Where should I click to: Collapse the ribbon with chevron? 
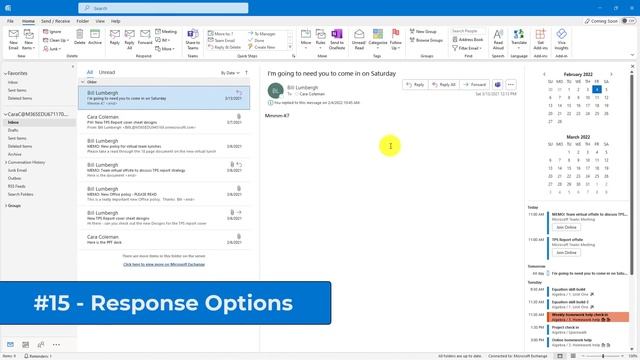click(x=632, y=55)
